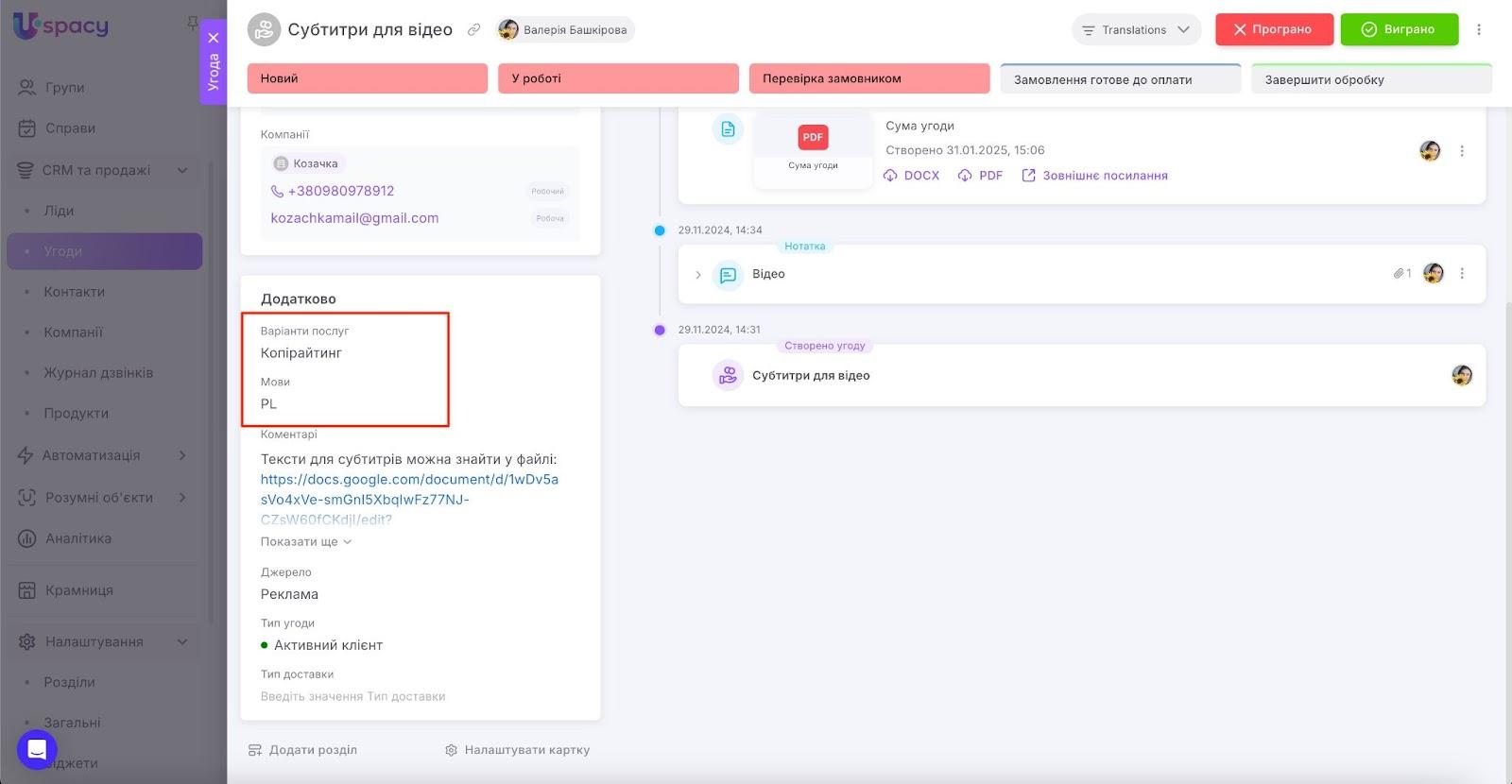Go to Угоди
The width and height of the screenshot is (1512, 784).
coord(104,251)
